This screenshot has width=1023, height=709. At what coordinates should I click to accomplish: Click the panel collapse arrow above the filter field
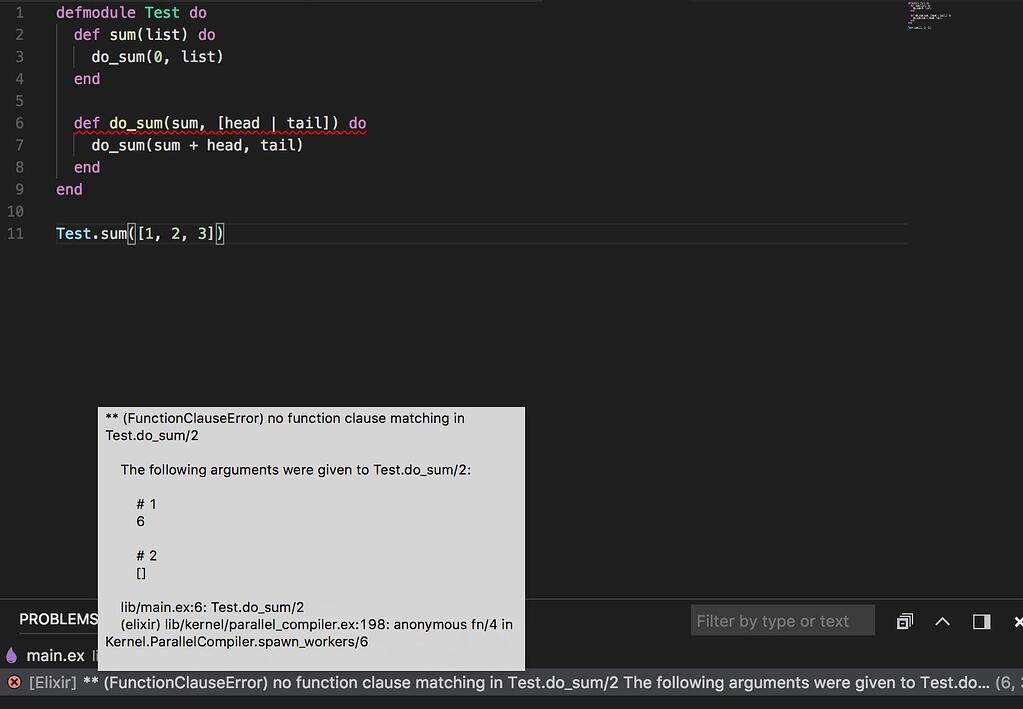(942, 620)
